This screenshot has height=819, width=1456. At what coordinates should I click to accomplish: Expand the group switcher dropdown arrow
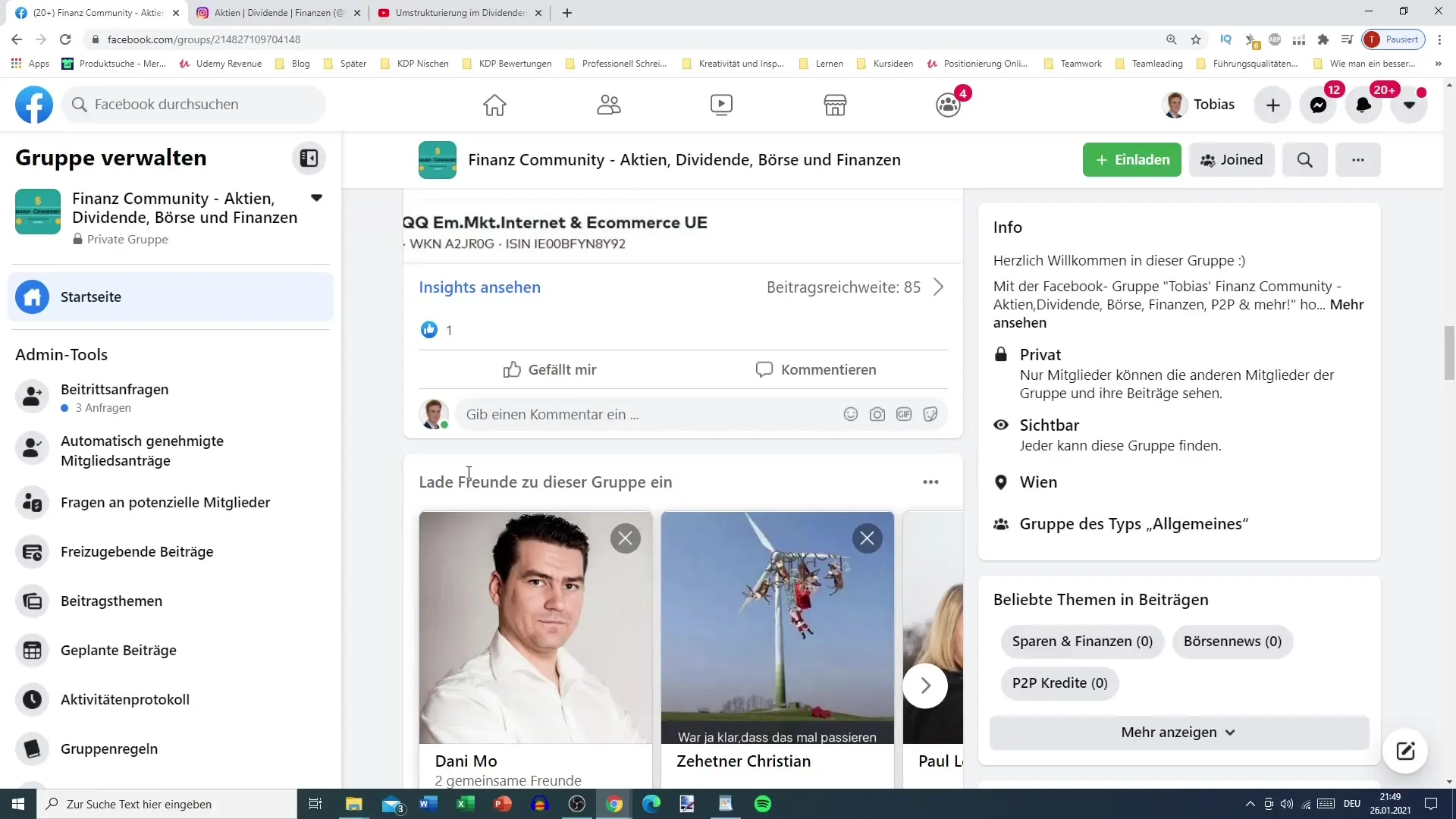(x=317, y=198)
